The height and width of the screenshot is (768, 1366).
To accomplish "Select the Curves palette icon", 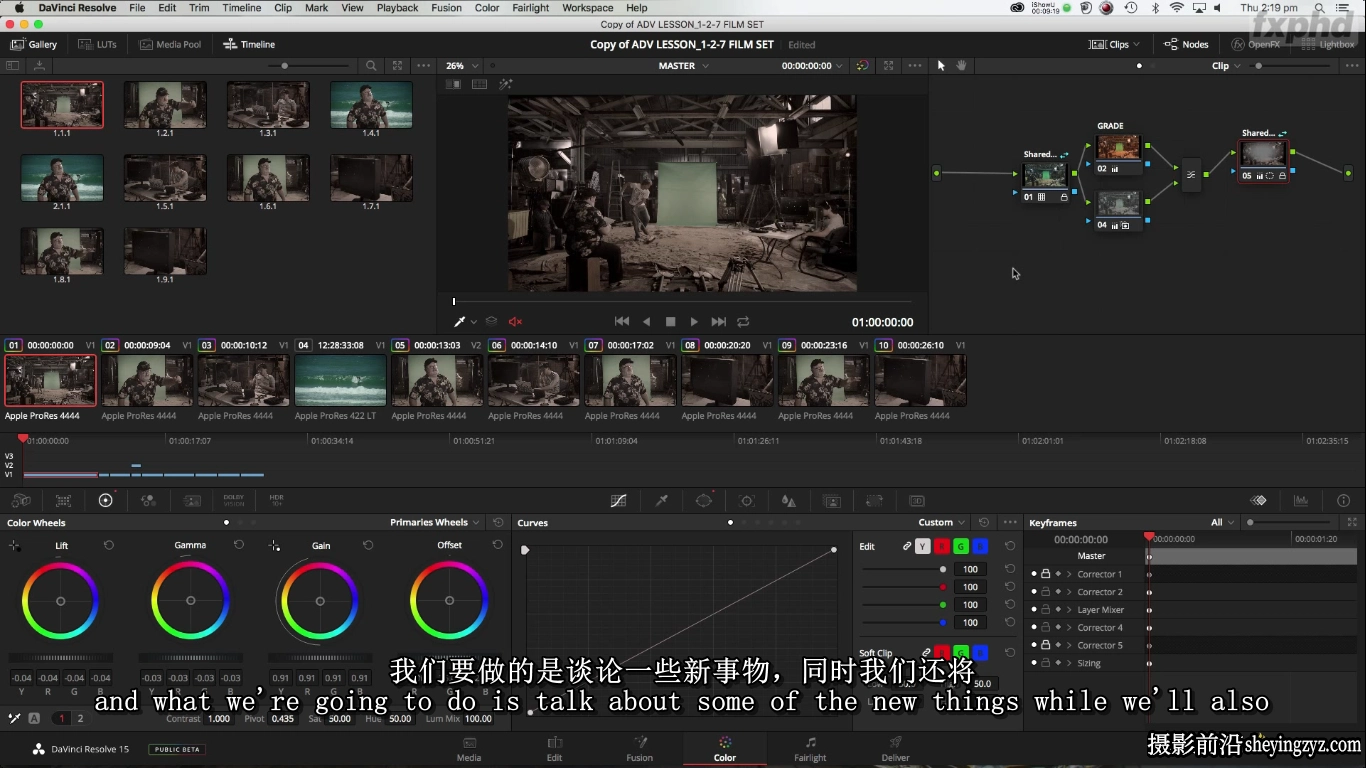I will coord(619,501).
